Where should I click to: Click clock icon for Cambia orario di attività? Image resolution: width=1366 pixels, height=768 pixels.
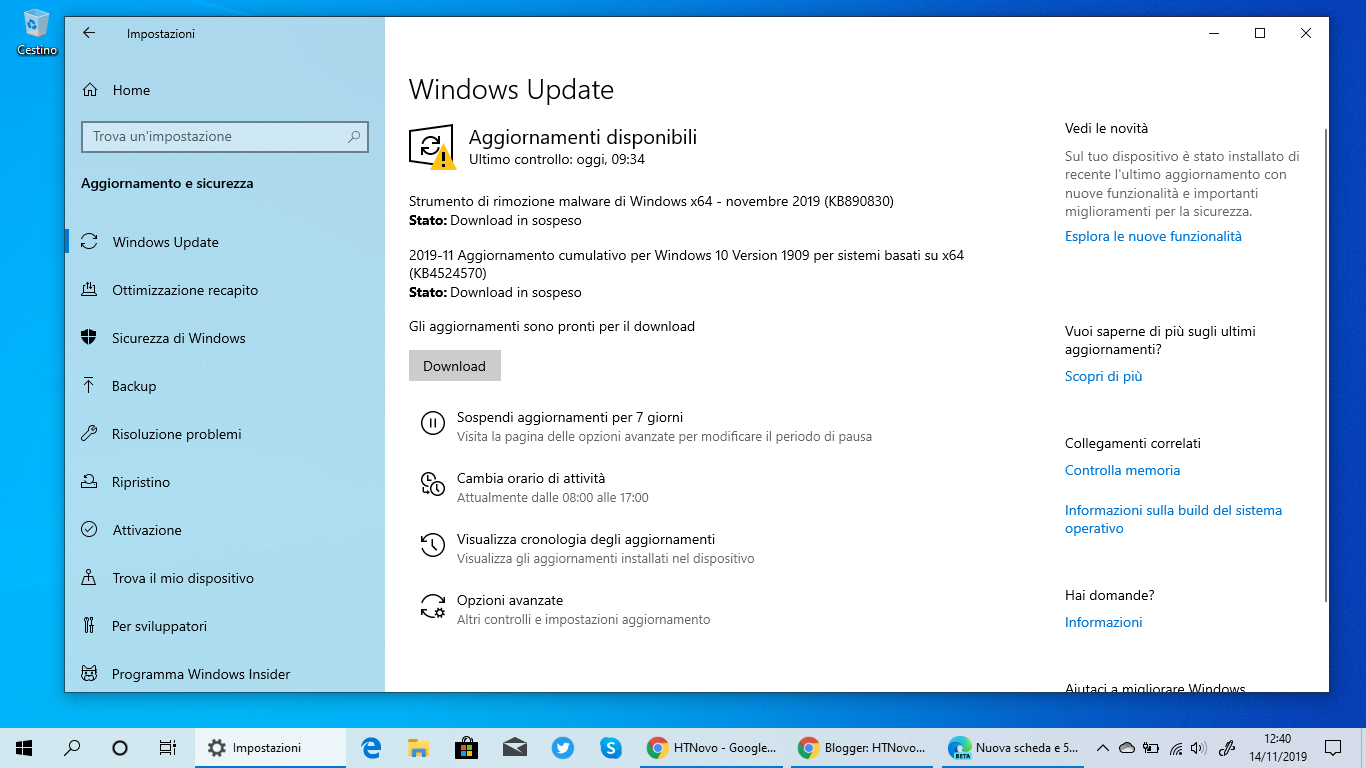click(432, 485)
